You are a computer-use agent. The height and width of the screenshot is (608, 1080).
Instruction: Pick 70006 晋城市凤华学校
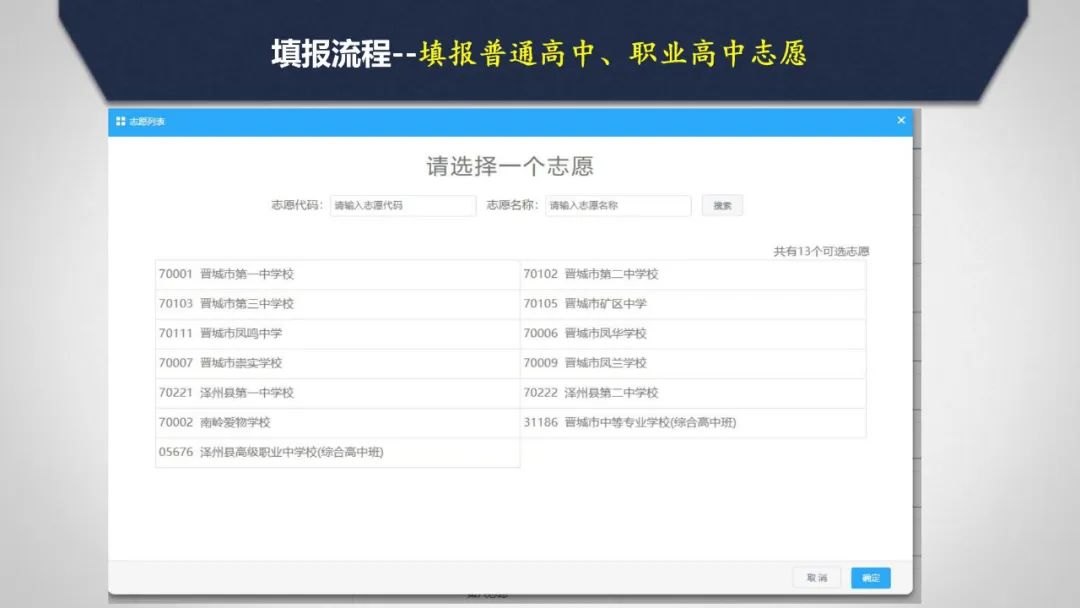(x=693, y=333)
